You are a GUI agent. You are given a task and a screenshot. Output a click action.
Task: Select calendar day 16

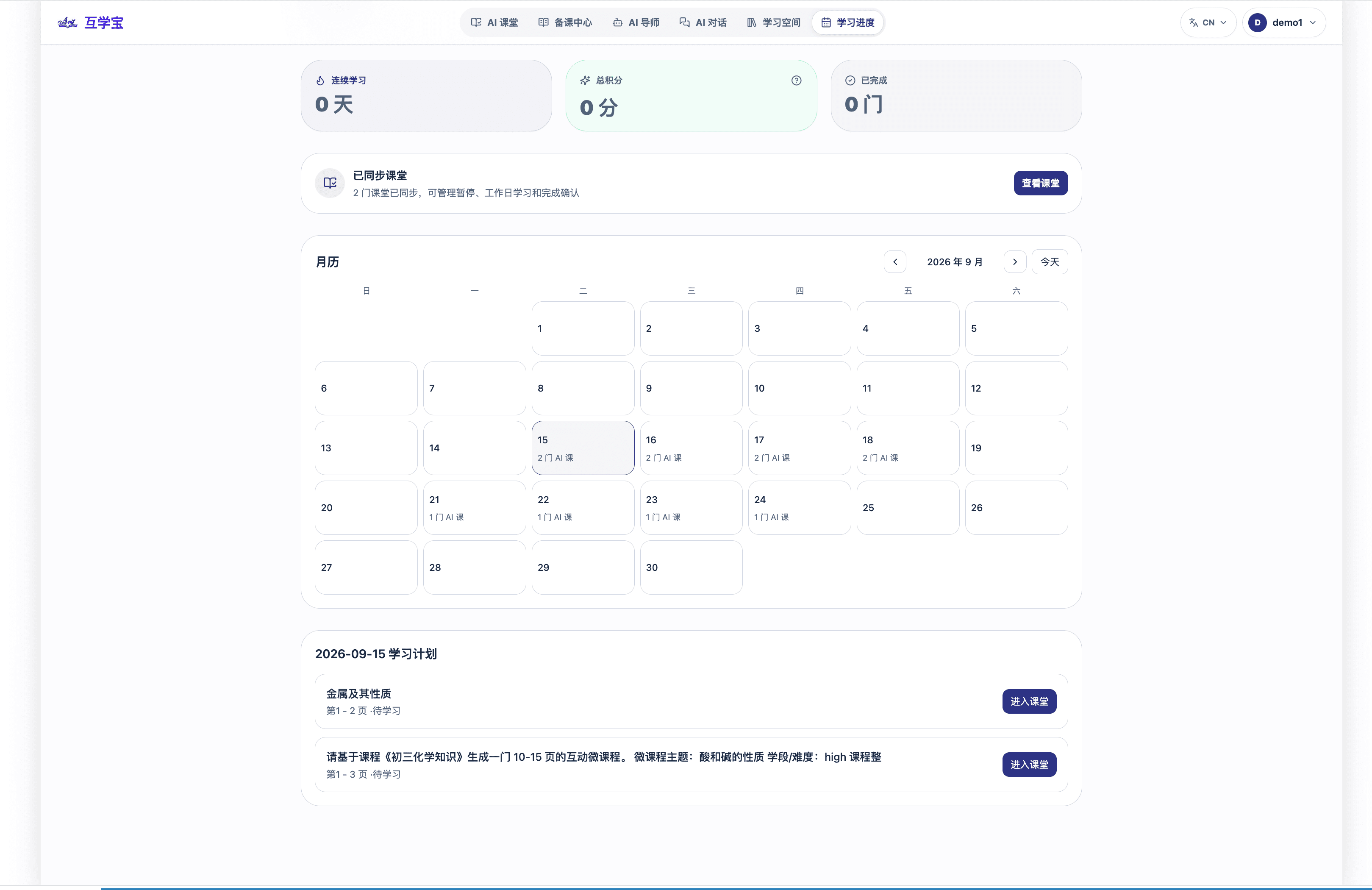(x=691, y=448)
